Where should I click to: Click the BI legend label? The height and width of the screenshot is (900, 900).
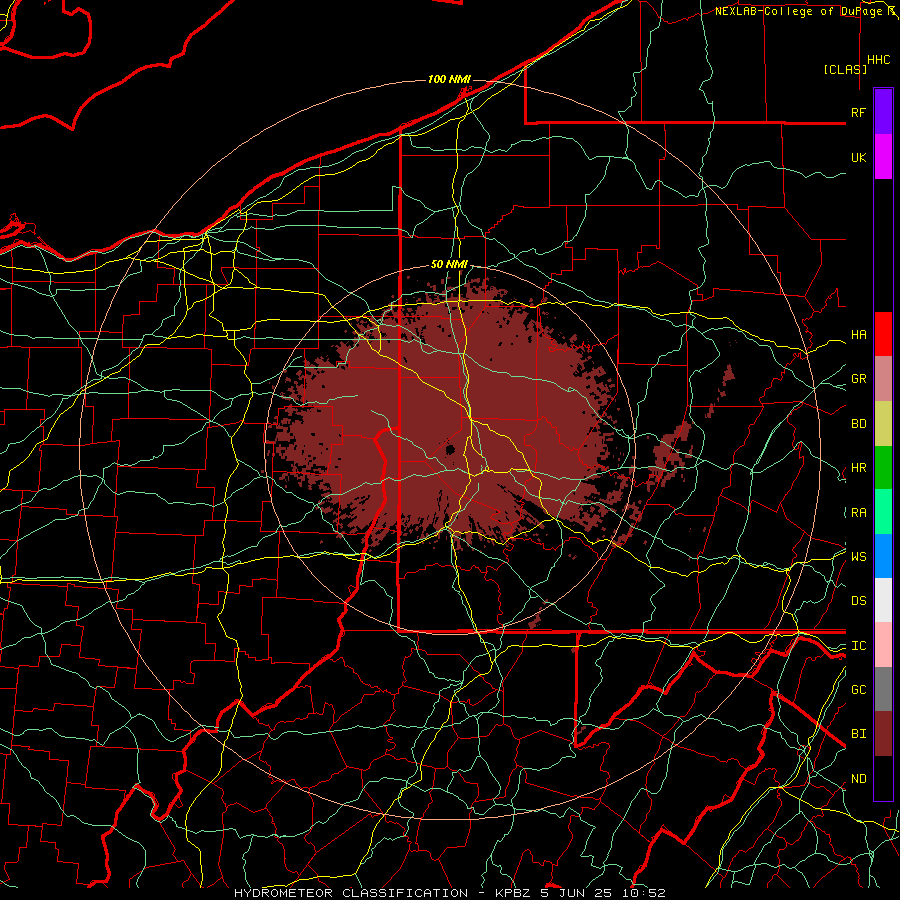point(858,734)
